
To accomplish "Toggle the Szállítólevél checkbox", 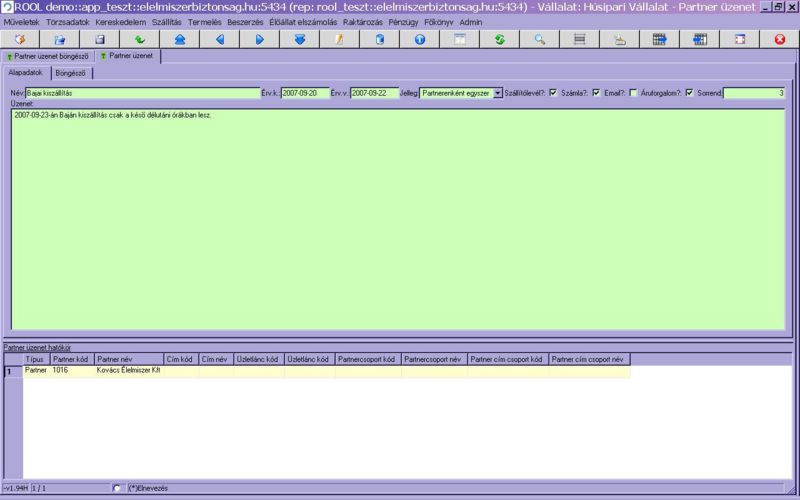I will coord(553,93).
